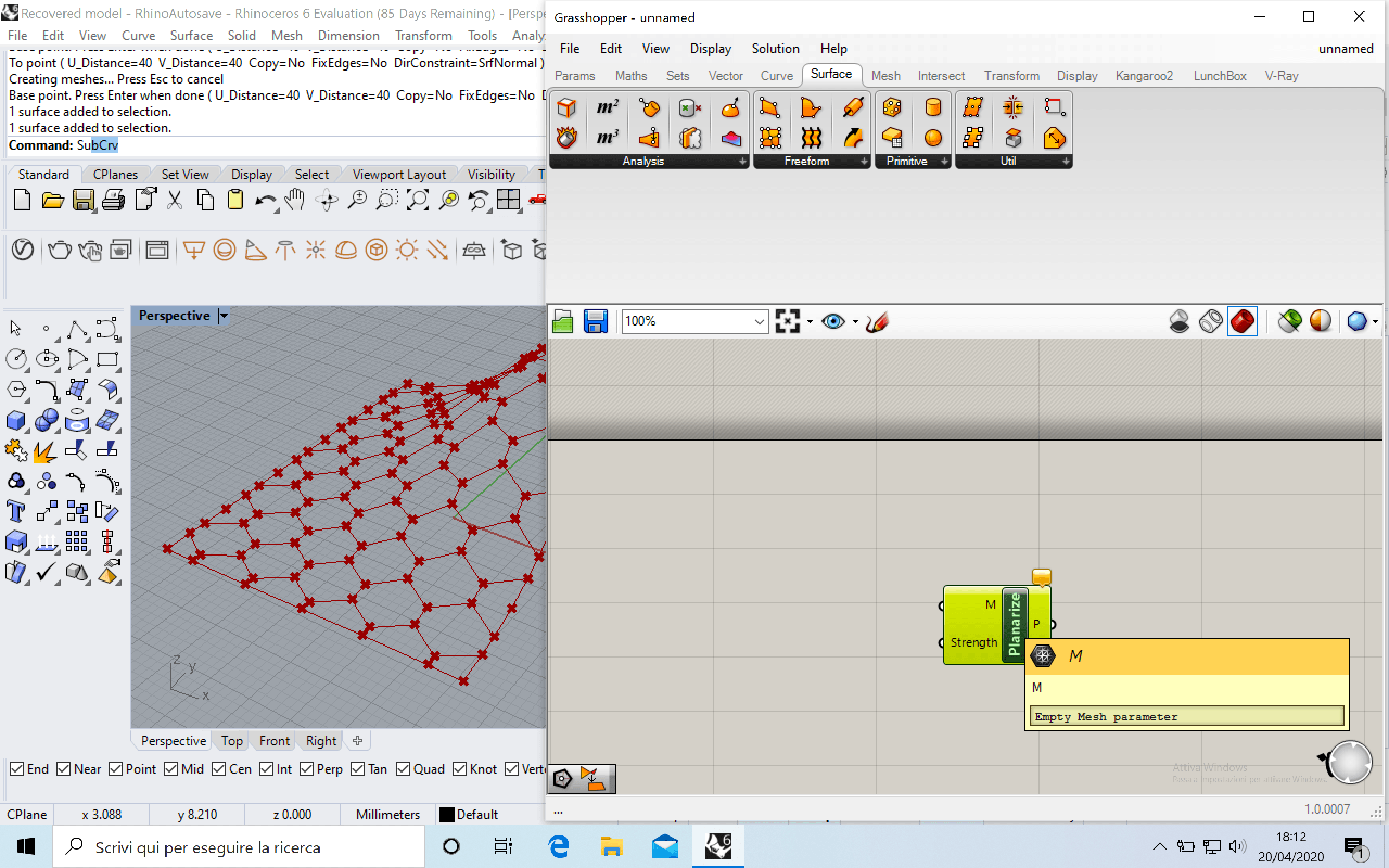Toggle Cen osnap checkbox

pyautogui.click(x=218, y=769)
